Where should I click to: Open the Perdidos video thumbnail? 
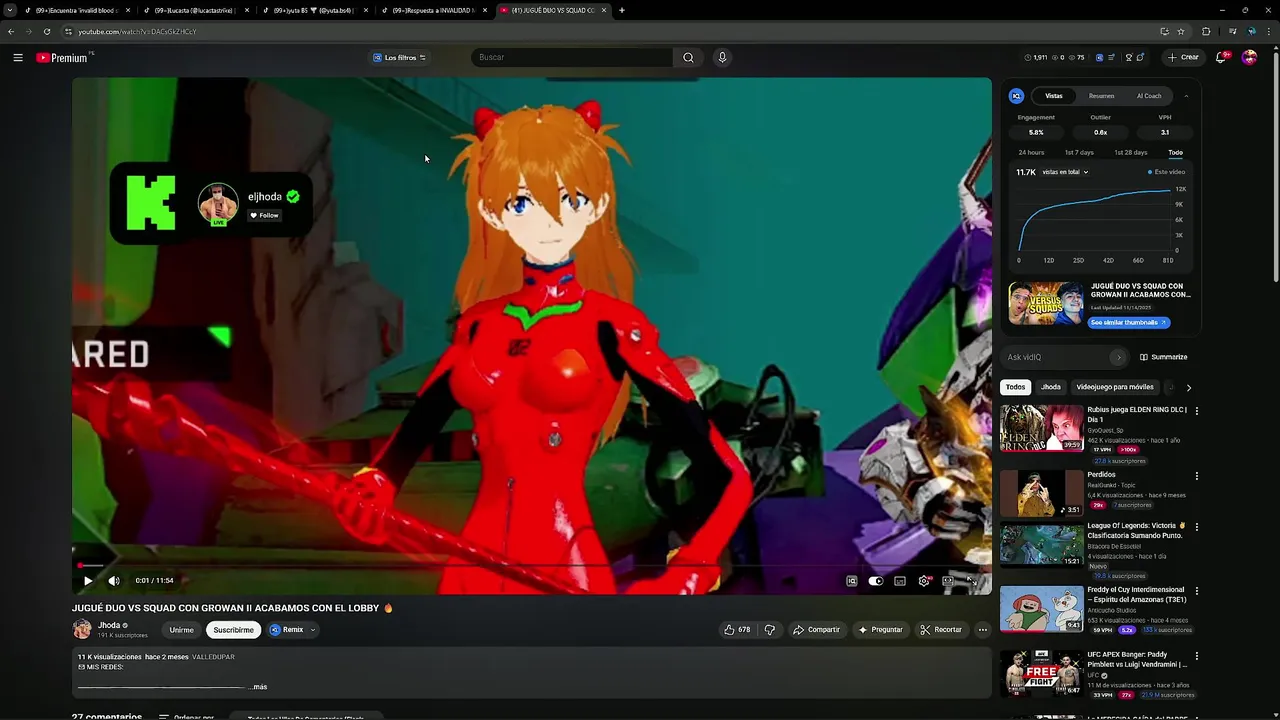[x=1041, y=493]
